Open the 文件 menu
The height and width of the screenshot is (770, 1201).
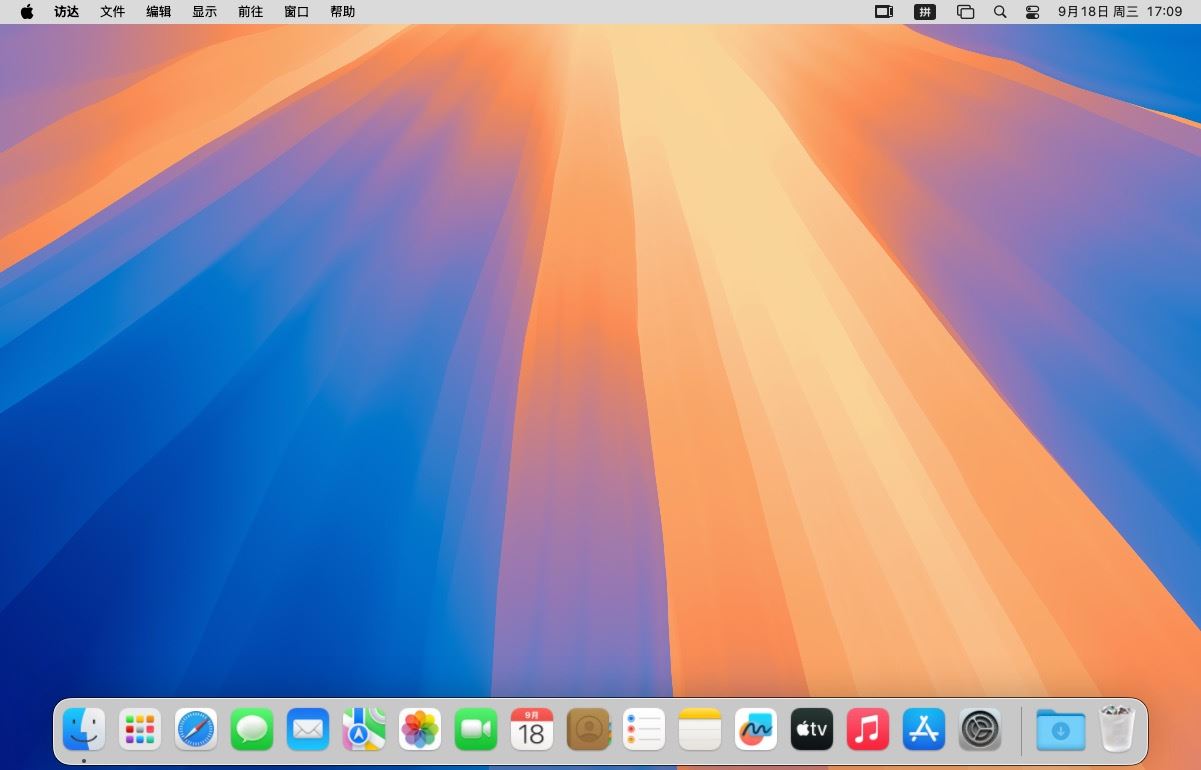[x=113, y=12]
